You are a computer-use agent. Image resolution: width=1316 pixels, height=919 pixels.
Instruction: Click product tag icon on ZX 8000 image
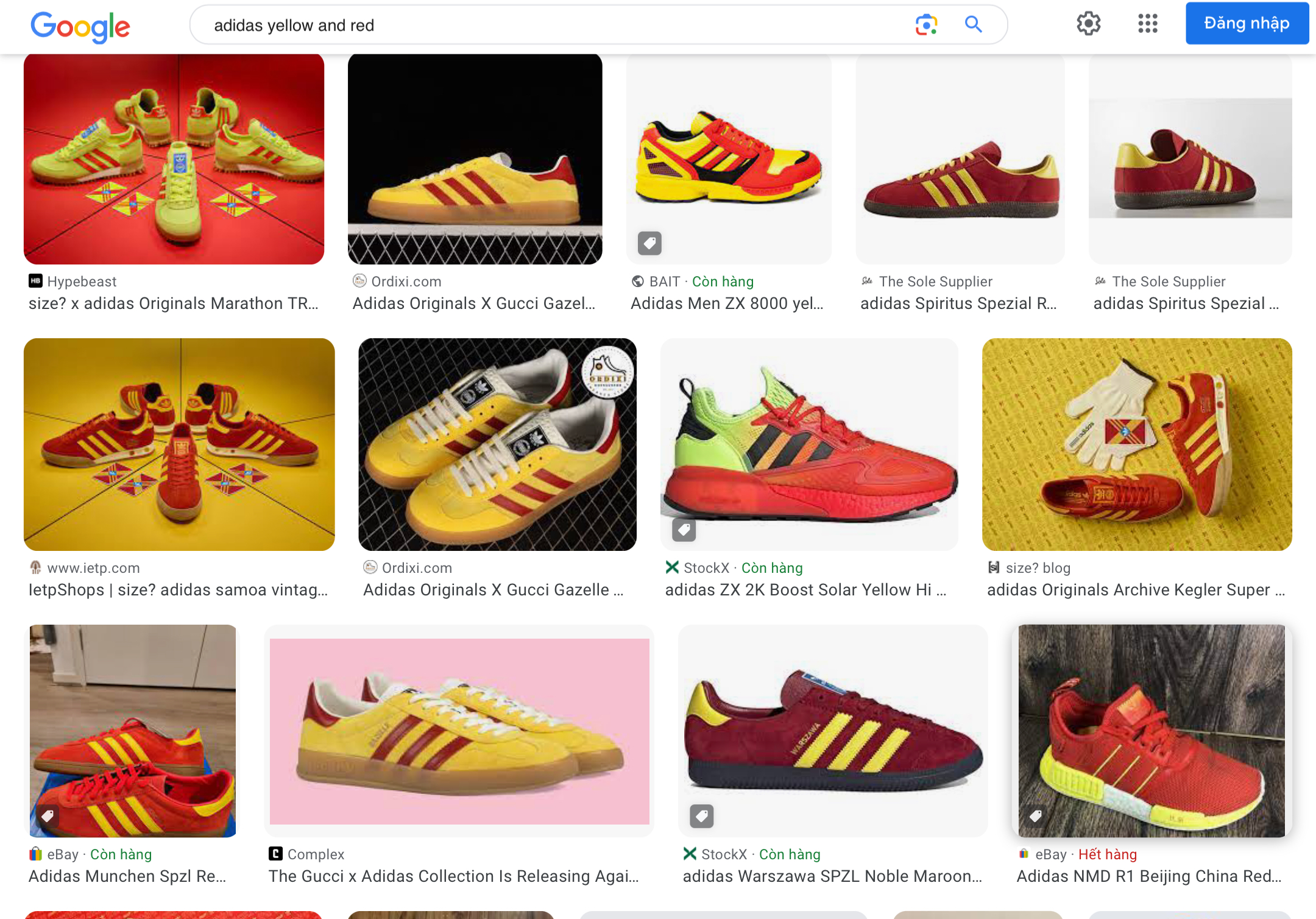[x=649, y=243]
